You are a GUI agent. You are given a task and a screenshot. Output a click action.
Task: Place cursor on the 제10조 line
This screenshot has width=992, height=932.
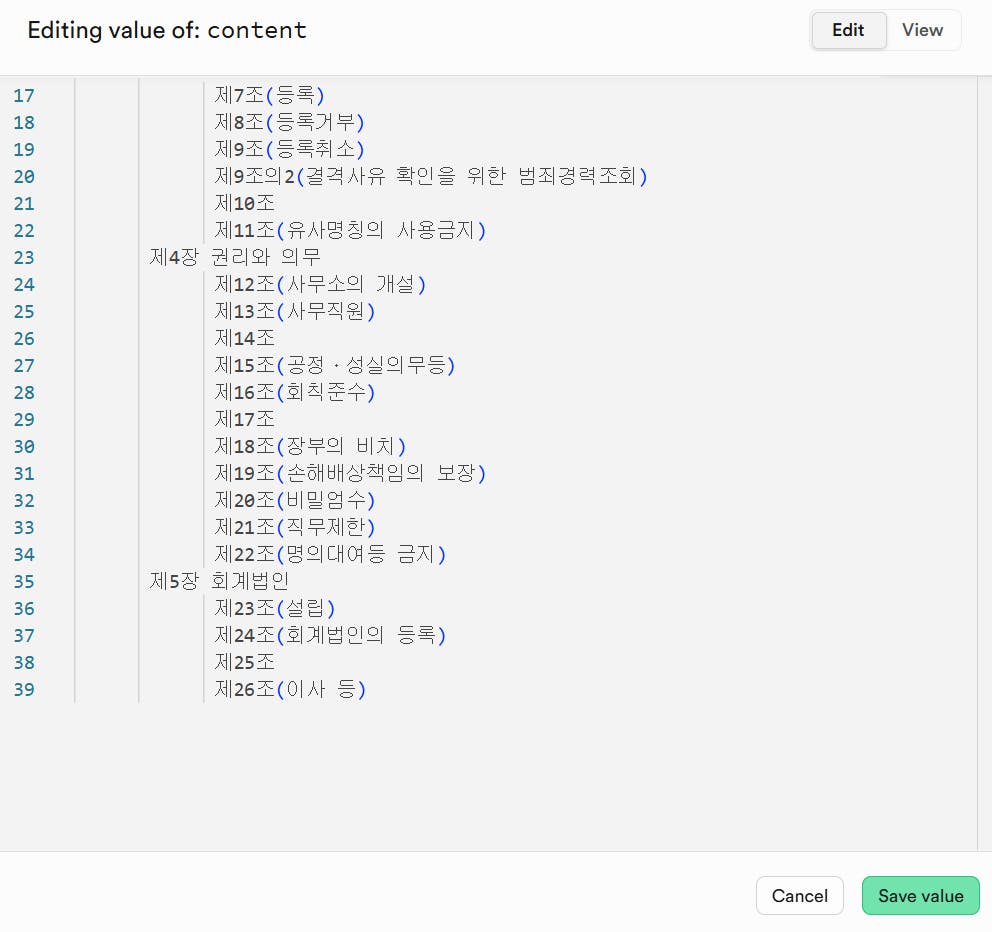click(245, 204)
